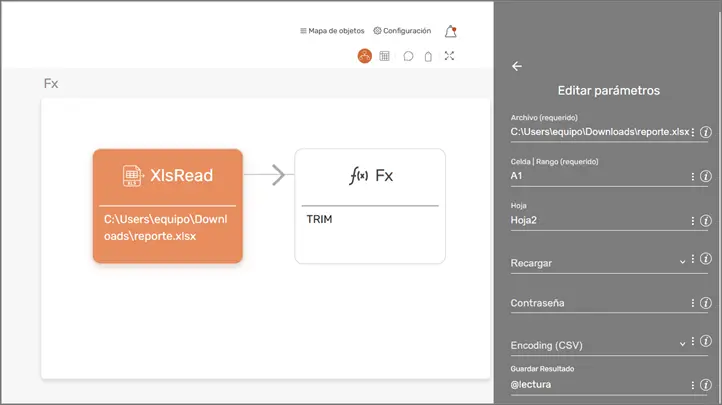Screen dimensions: 722x405
Task: Expand the Encoding (CSV) dropdown
Action: pos(683,344)
